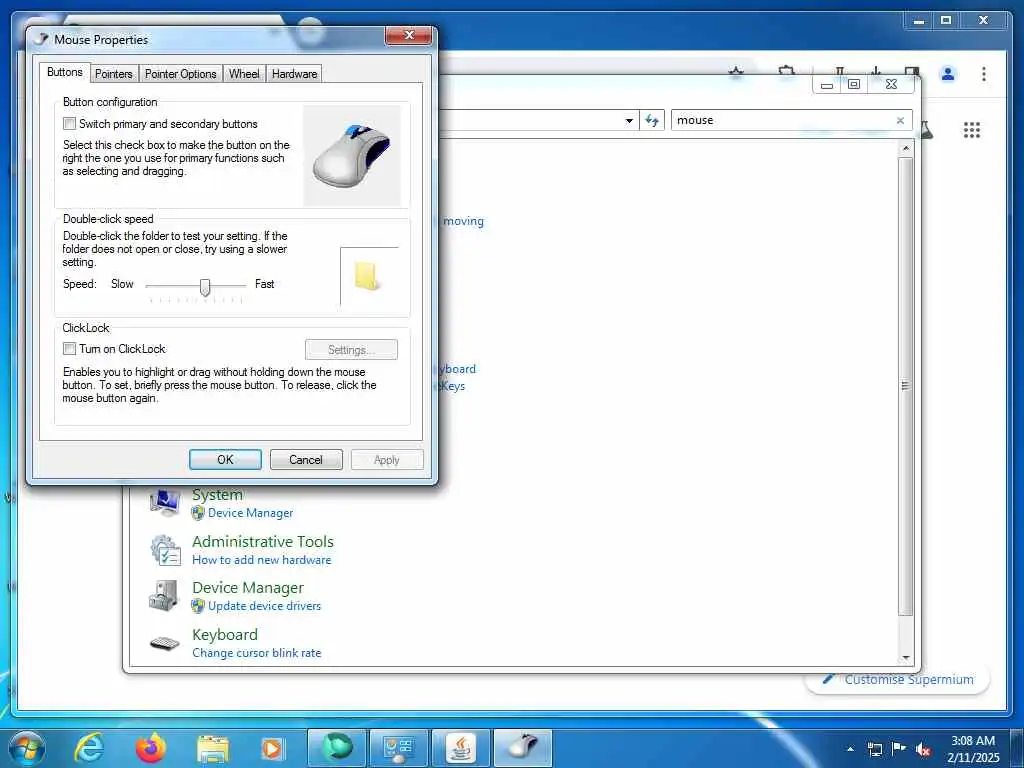The height and width of the screenshot is (768, 1024).
Task: Click the muted volume tray icon
Action: (923, 749)
